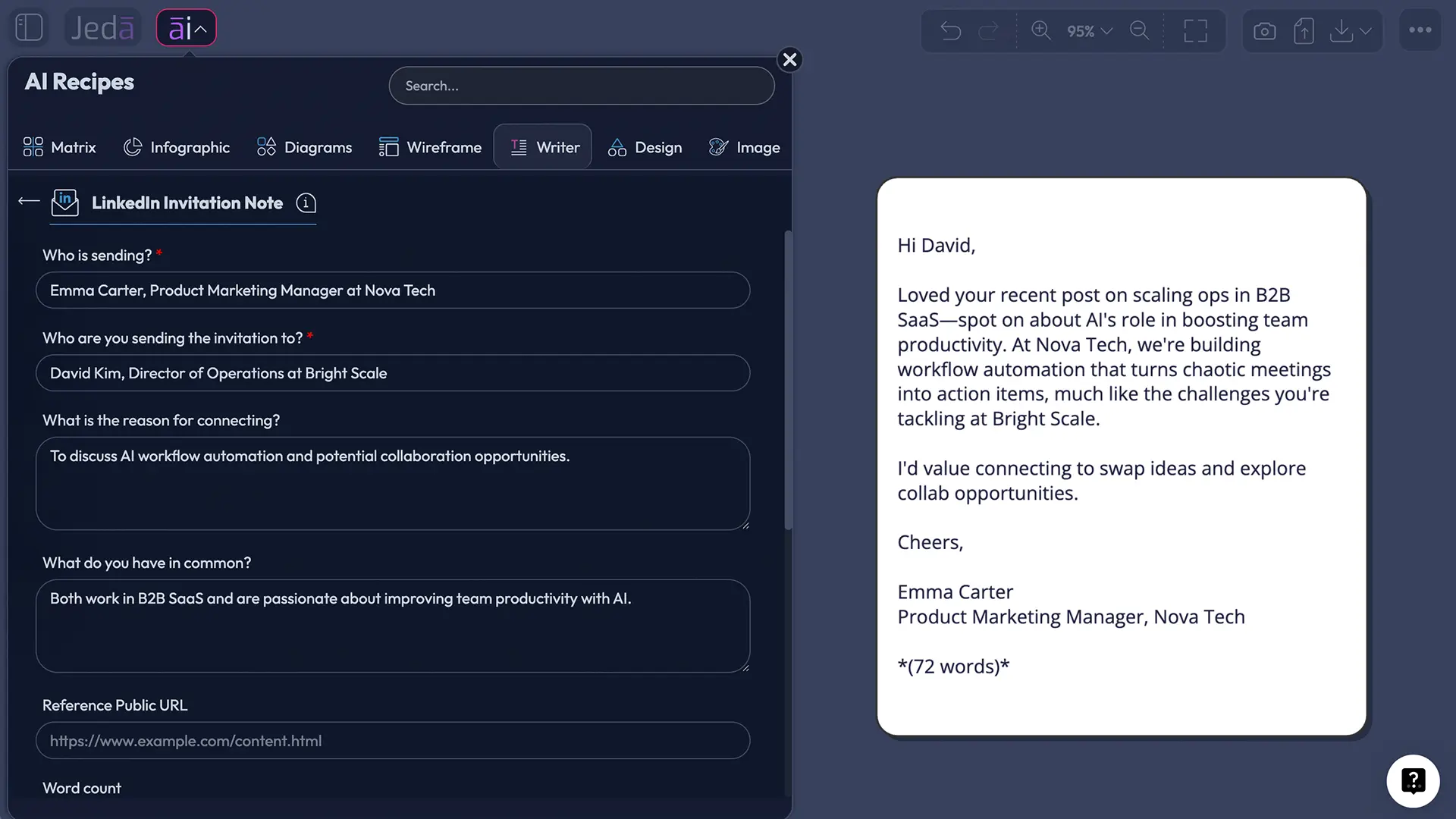The height and width of the screenshot is (819, 1456).
Task: Click the 'Cheers,' line in the note
Action: coord(930,543)
